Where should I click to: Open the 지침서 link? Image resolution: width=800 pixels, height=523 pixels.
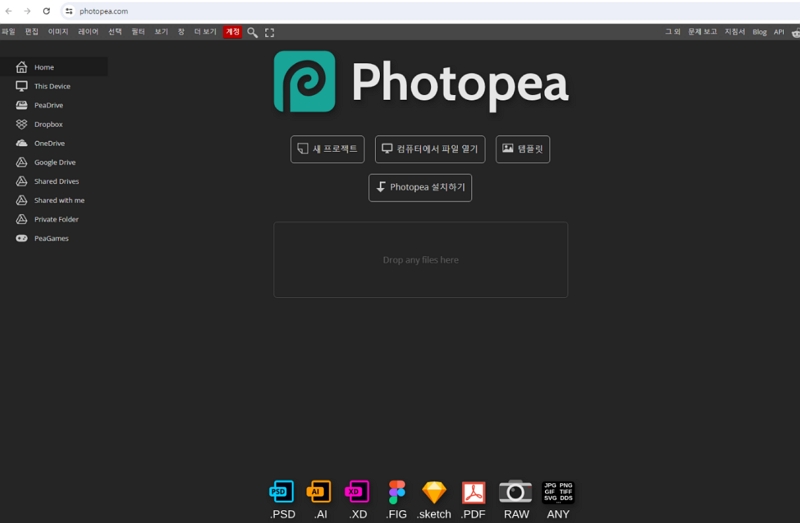click(x=735, y=32)
